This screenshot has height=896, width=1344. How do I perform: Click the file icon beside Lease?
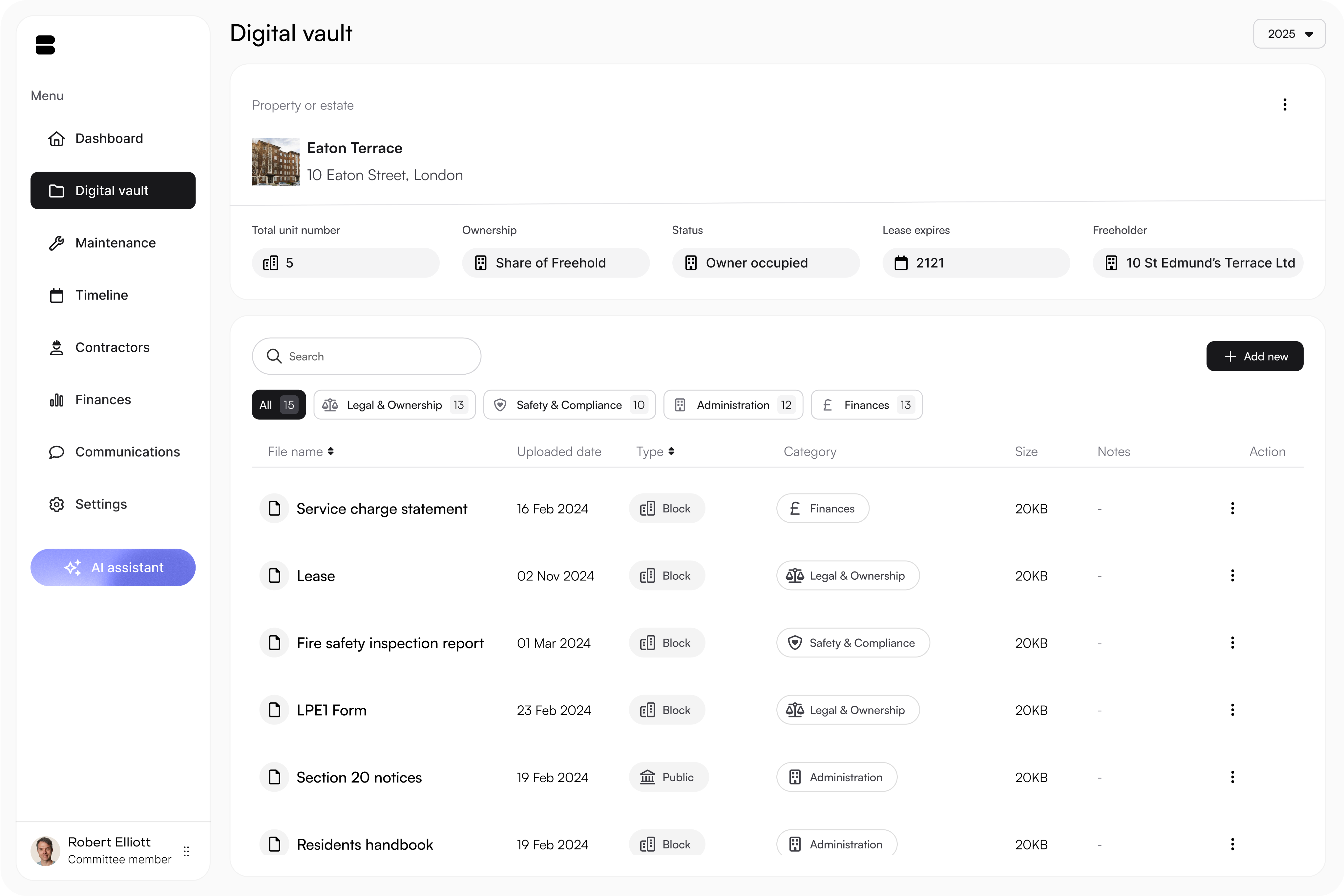tap(274, 575)
